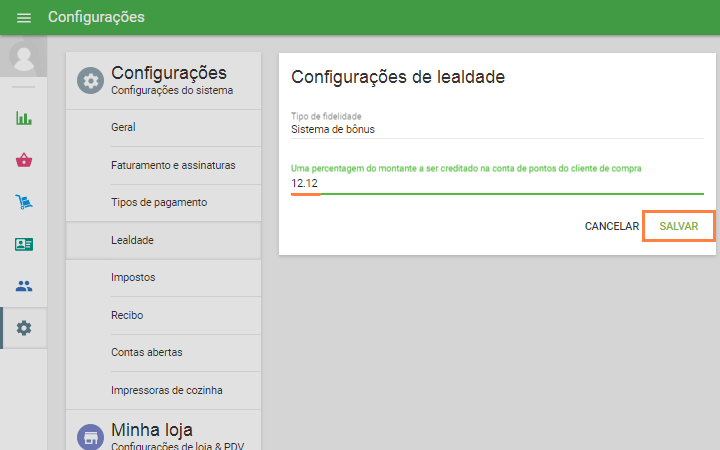Click the CANCELAR button
The image size is (720, 450).
pos(612,226)
